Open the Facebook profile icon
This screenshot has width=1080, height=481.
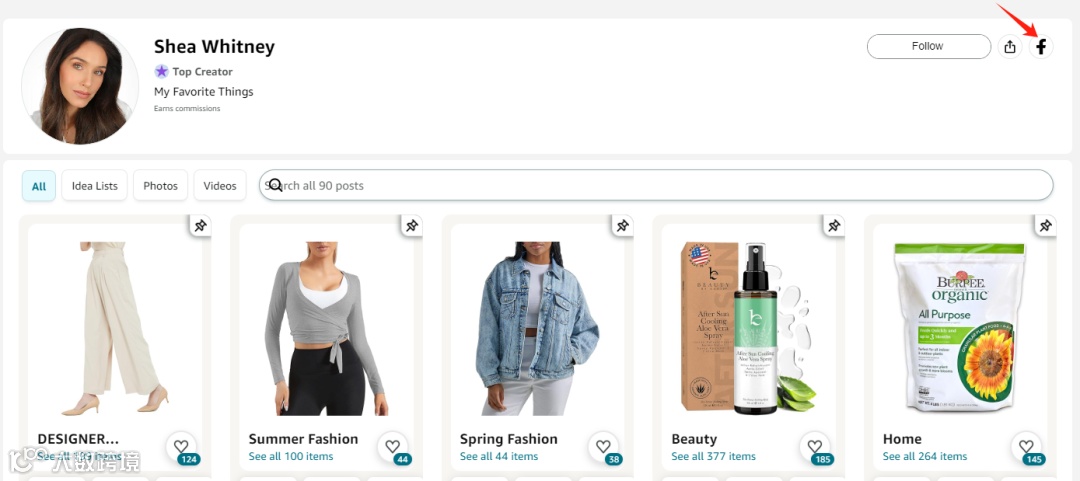point(1041,46)
